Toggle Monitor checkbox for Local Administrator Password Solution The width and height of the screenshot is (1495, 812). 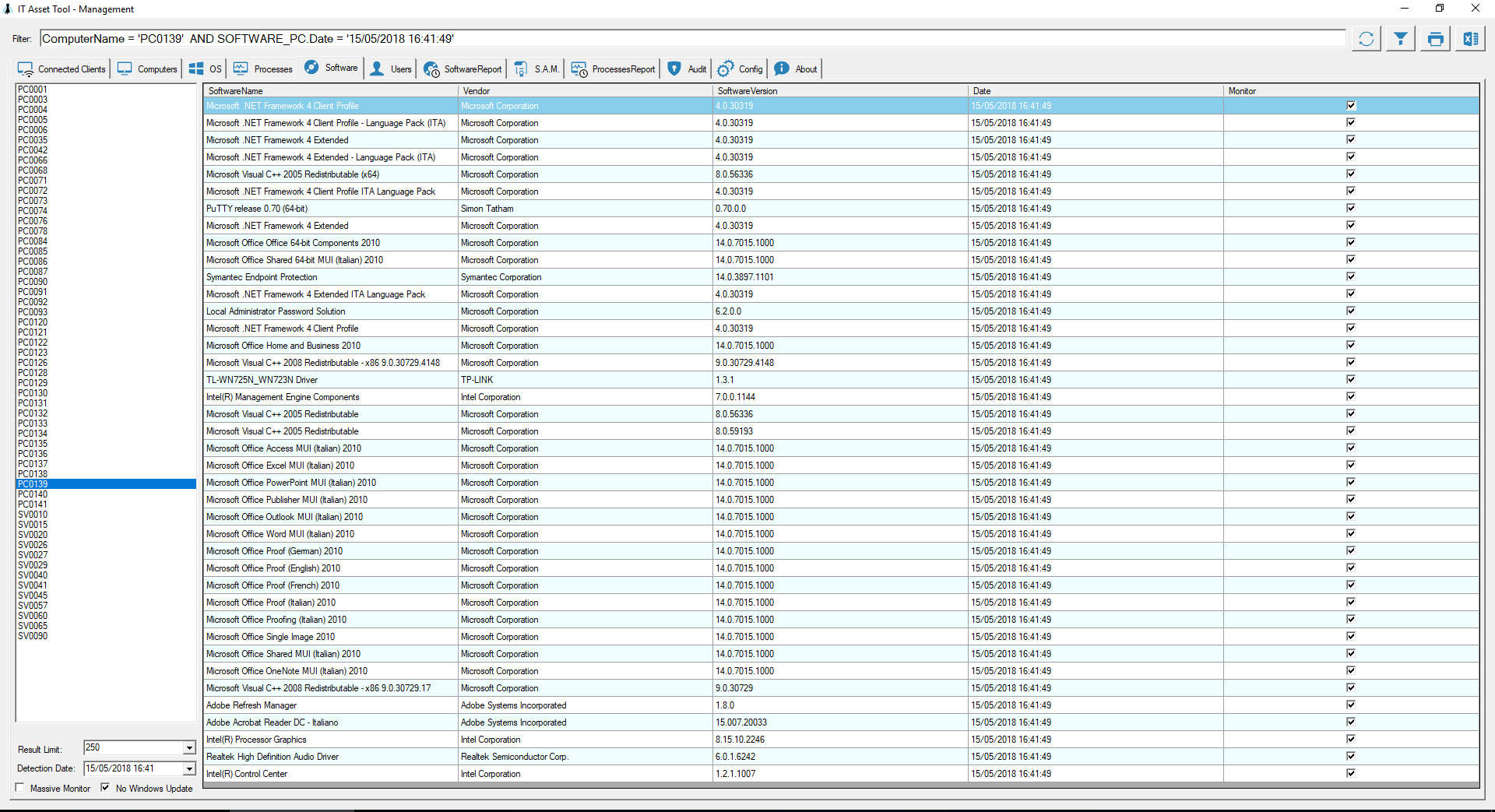(1351, 311)
